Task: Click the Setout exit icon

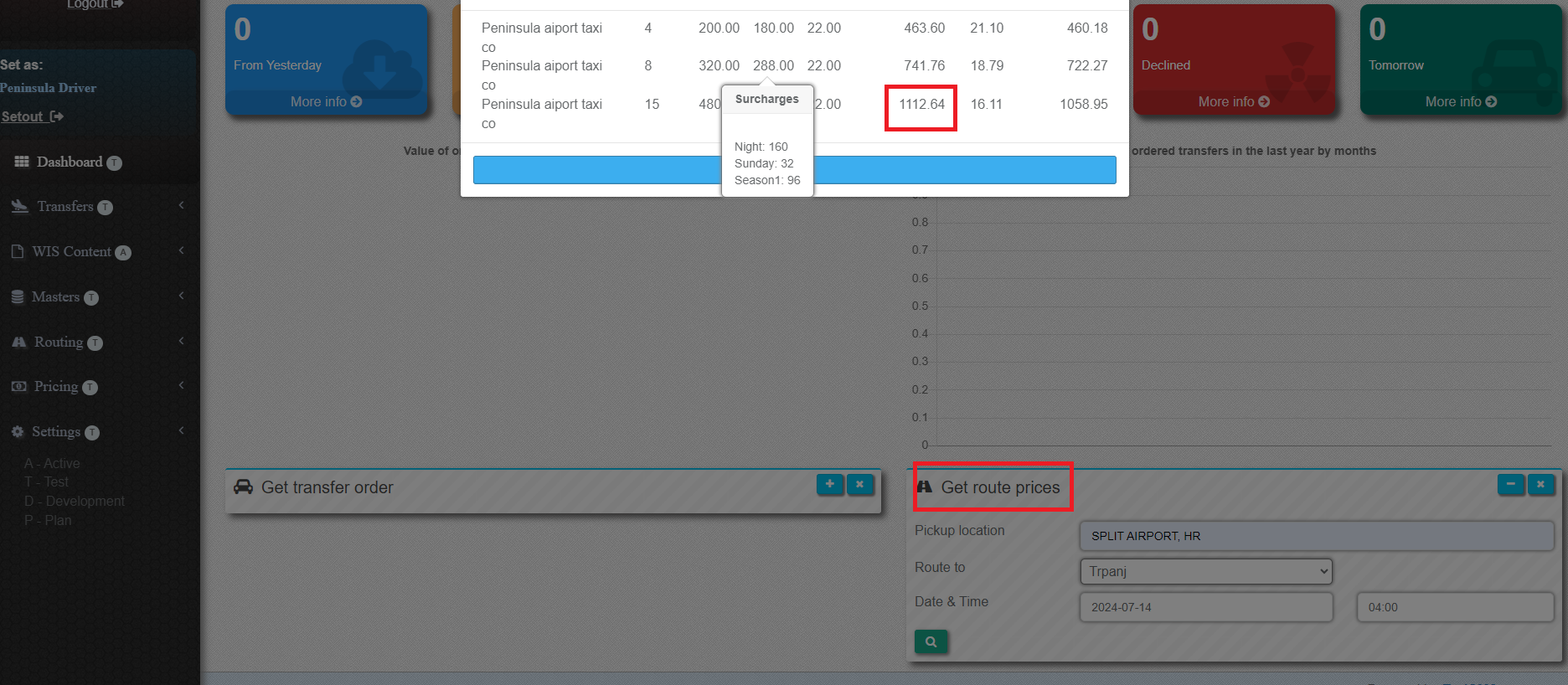Action: tap(57, 116)
